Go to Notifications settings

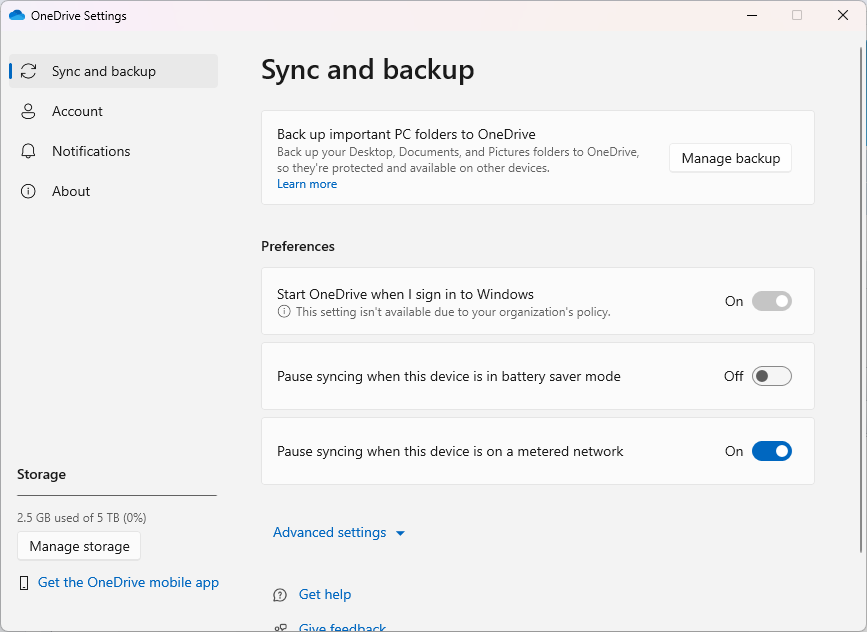(x=113, y=151)
